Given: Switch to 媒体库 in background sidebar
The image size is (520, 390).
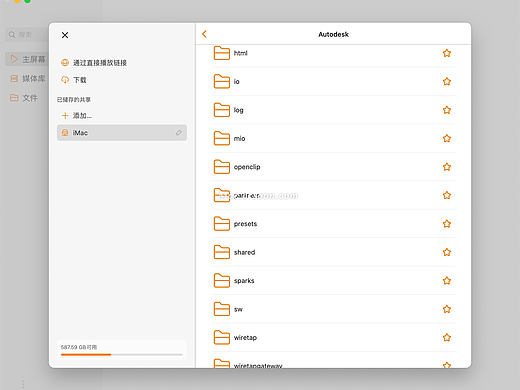Looking at the screenshot, I should click(x=28, y=79).
